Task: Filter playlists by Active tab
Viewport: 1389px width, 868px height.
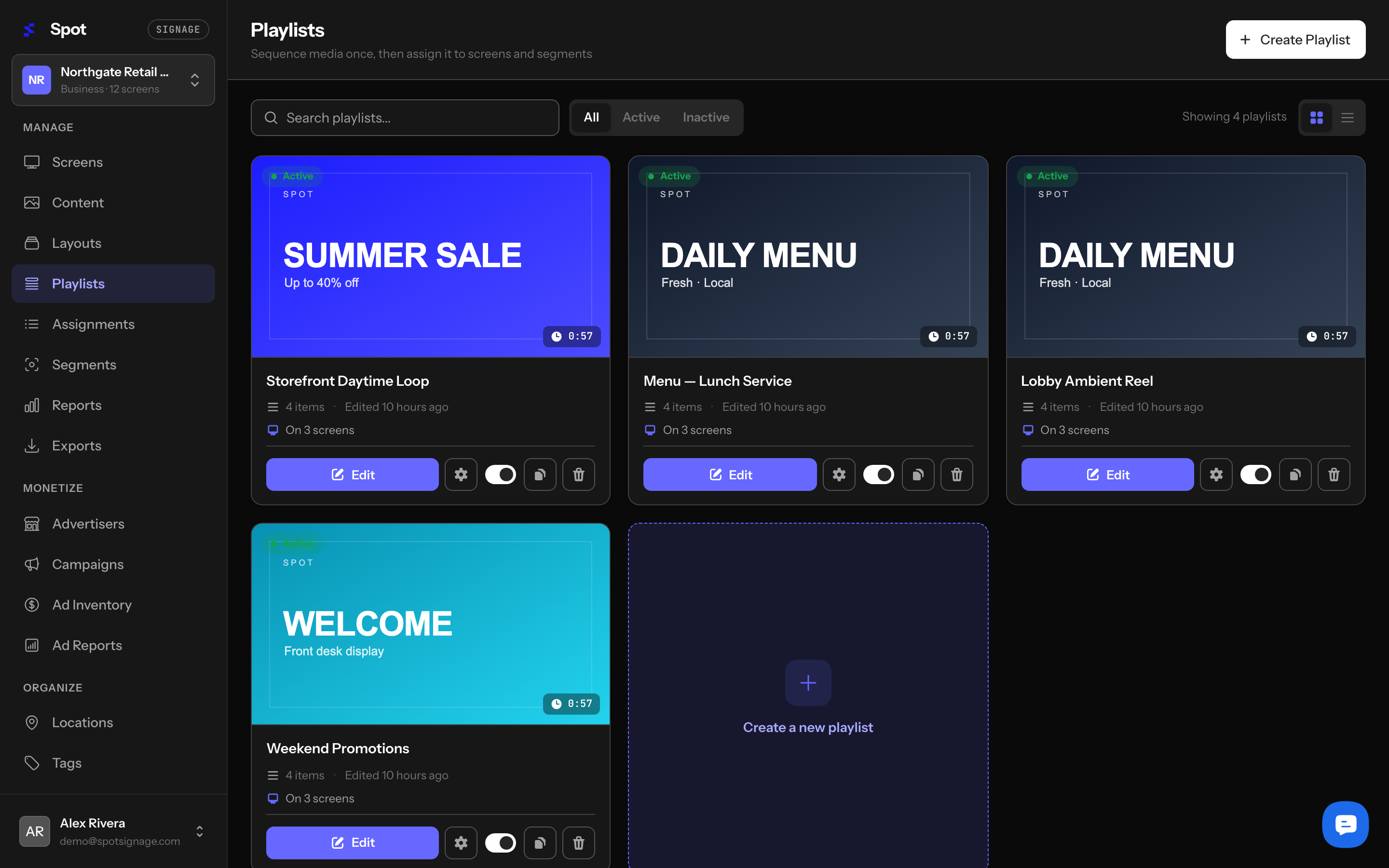Action: click(641, 117)
